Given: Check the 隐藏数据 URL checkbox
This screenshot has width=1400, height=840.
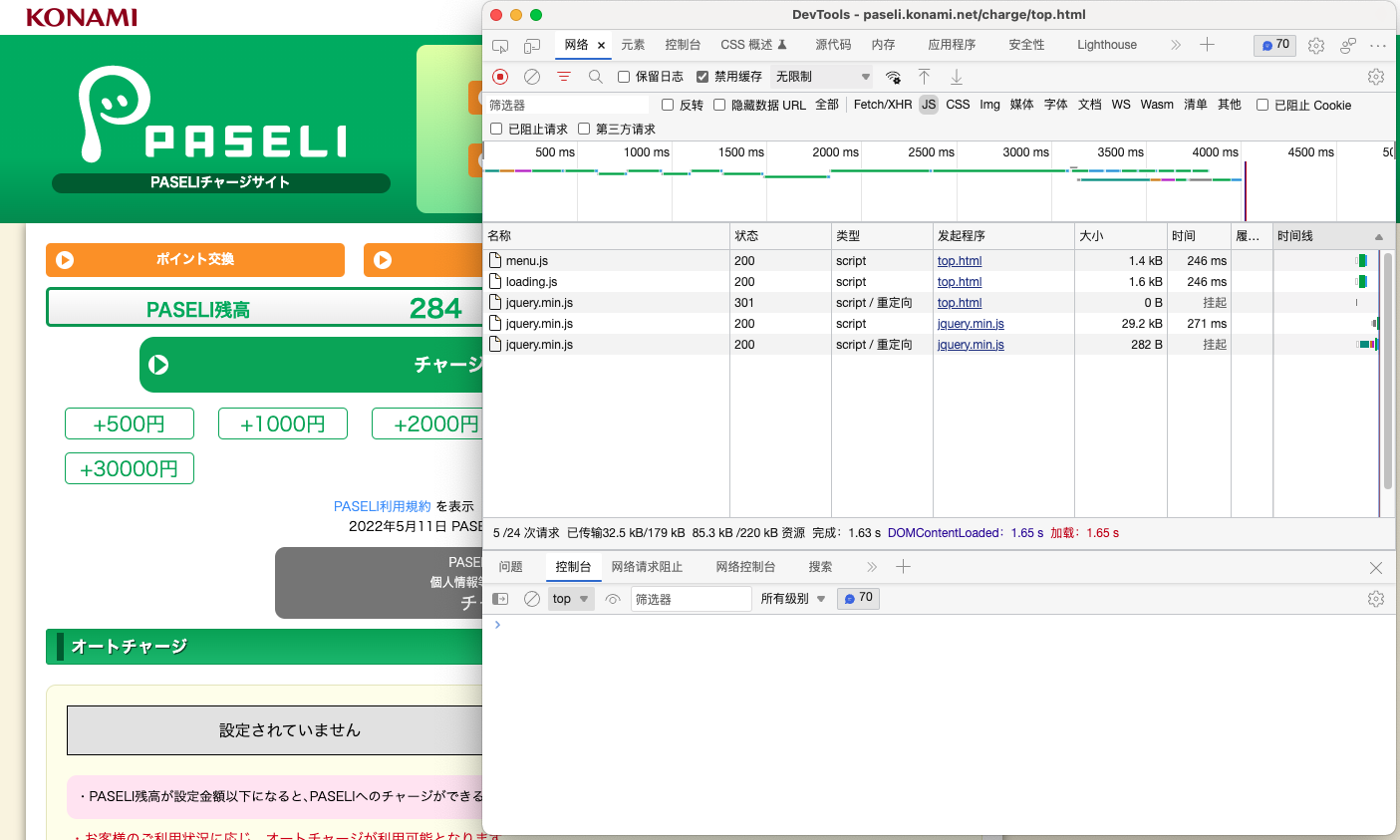Looking at the screenshot, I should 719,105.
